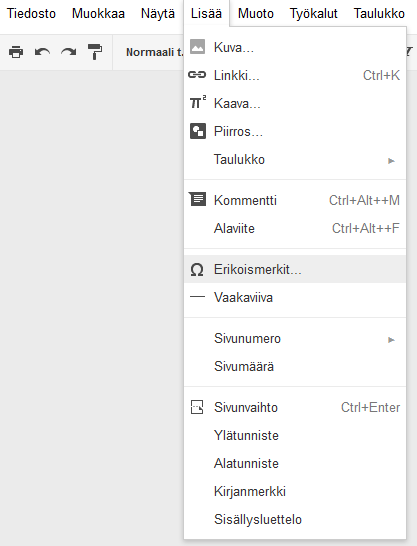Open Kaava equation pi icon
Viewport: 417px width, 546px height.
point(198,102)
